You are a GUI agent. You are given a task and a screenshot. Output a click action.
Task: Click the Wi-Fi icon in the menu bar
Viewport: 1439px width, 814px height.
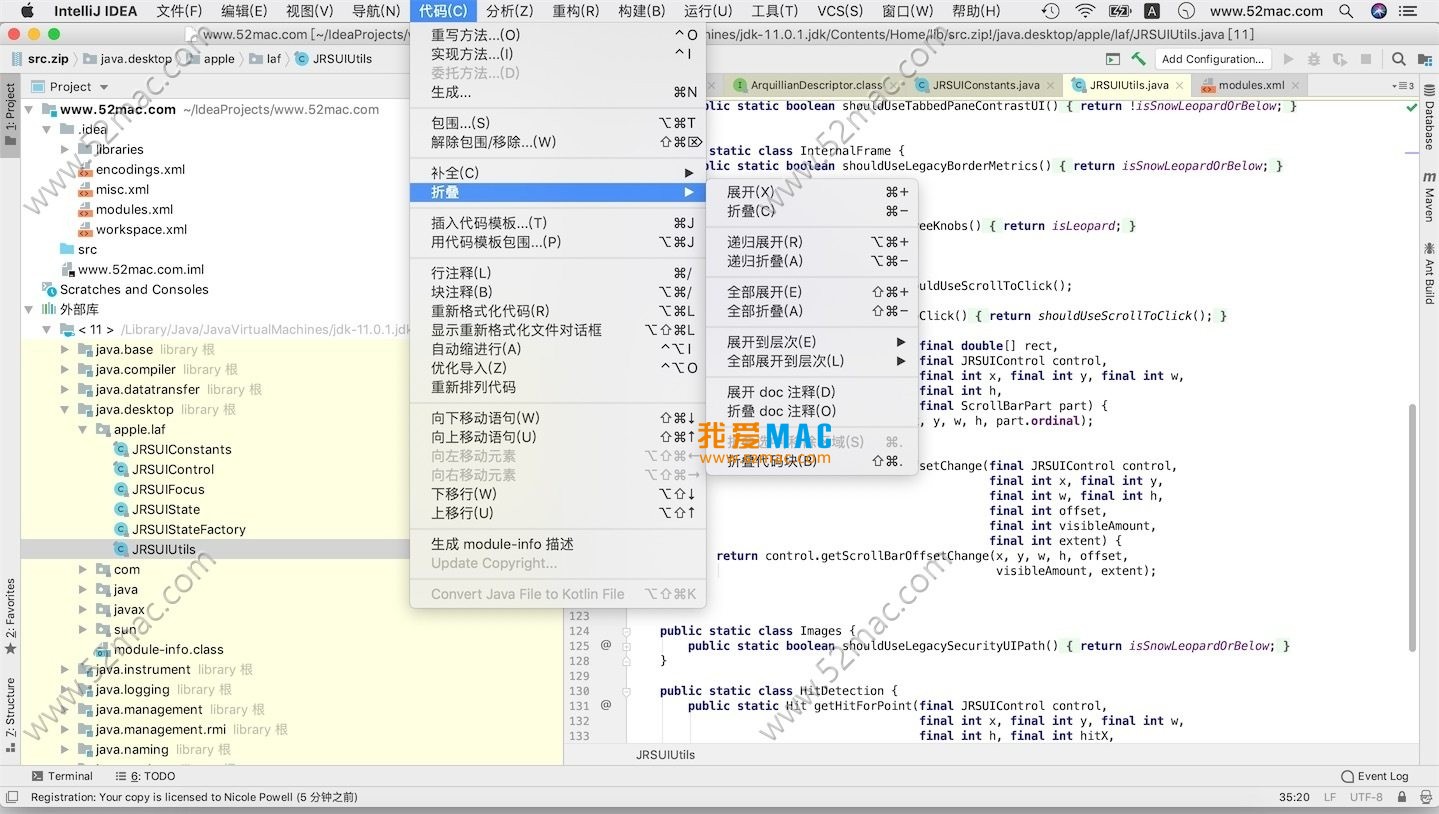pos(1085,11)
